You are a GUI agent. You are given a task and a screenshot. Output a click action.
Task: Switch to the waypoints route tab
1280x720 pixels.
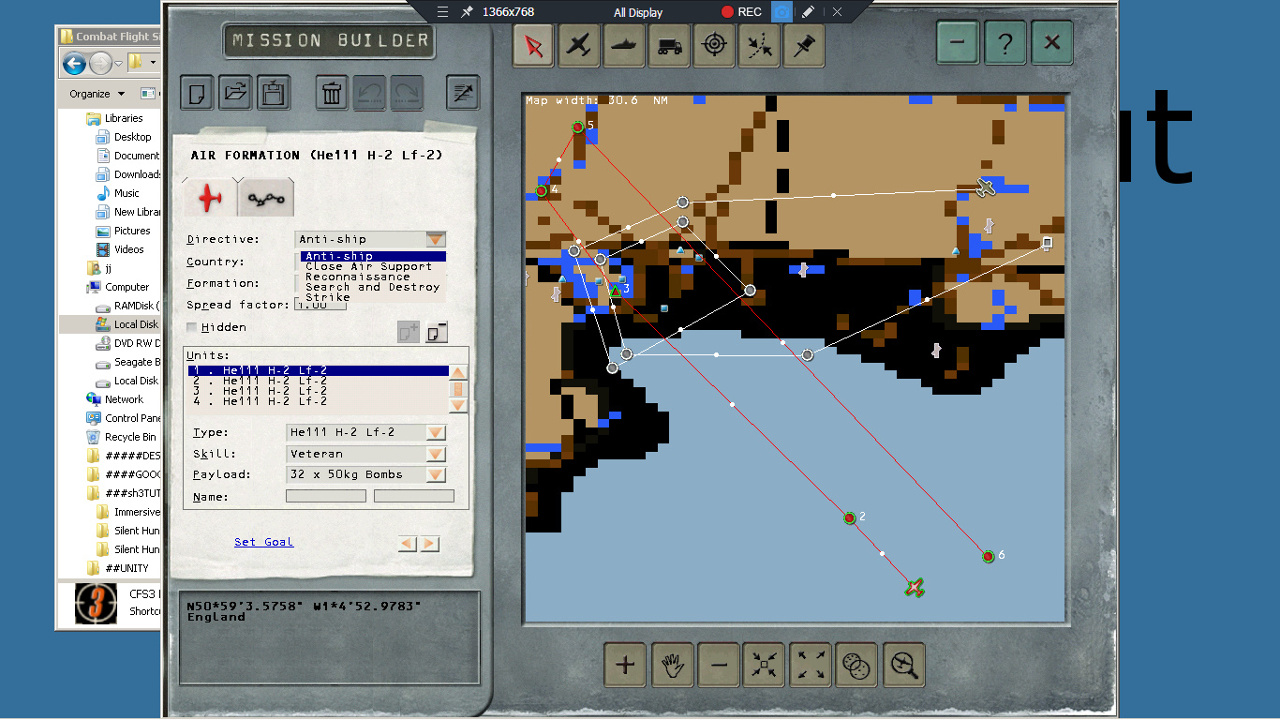click(x=267, y=198)
